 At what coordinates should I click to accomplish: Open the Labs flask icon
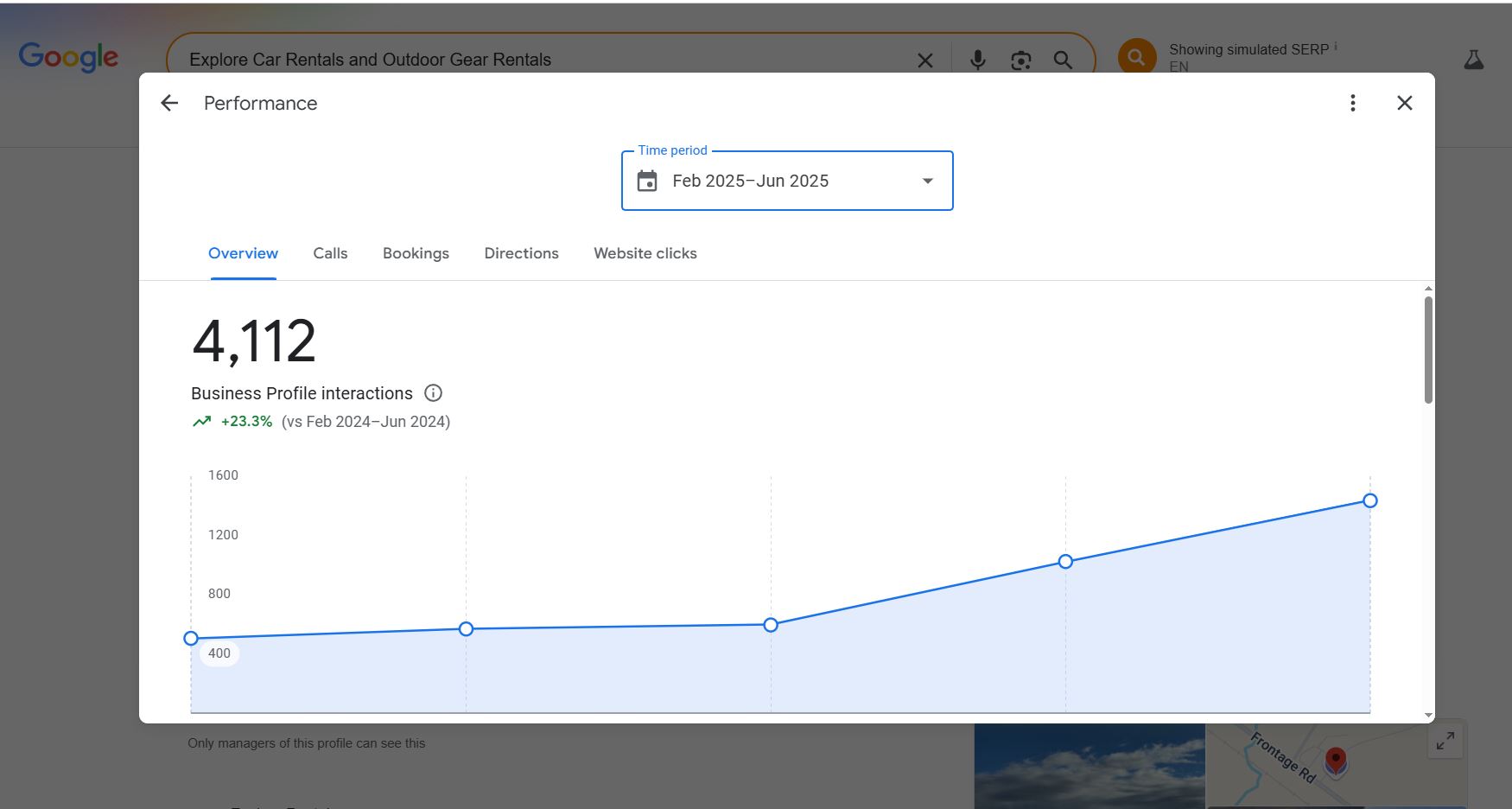[x=1474, y=60]
